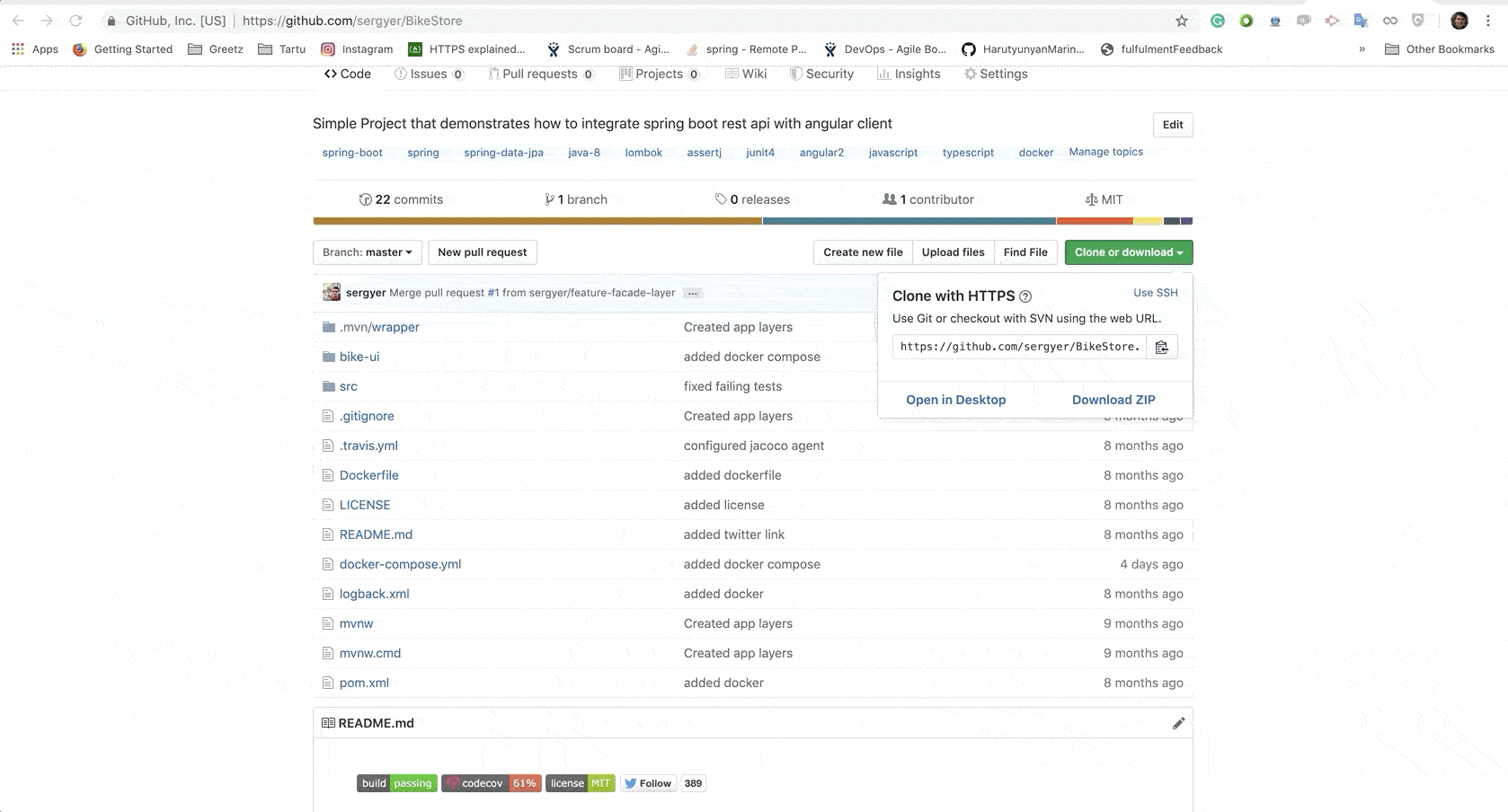The height and width of the screenshot is (812, 1508).
Task: Open docker-compose.yml file
Action: point(400,564)
